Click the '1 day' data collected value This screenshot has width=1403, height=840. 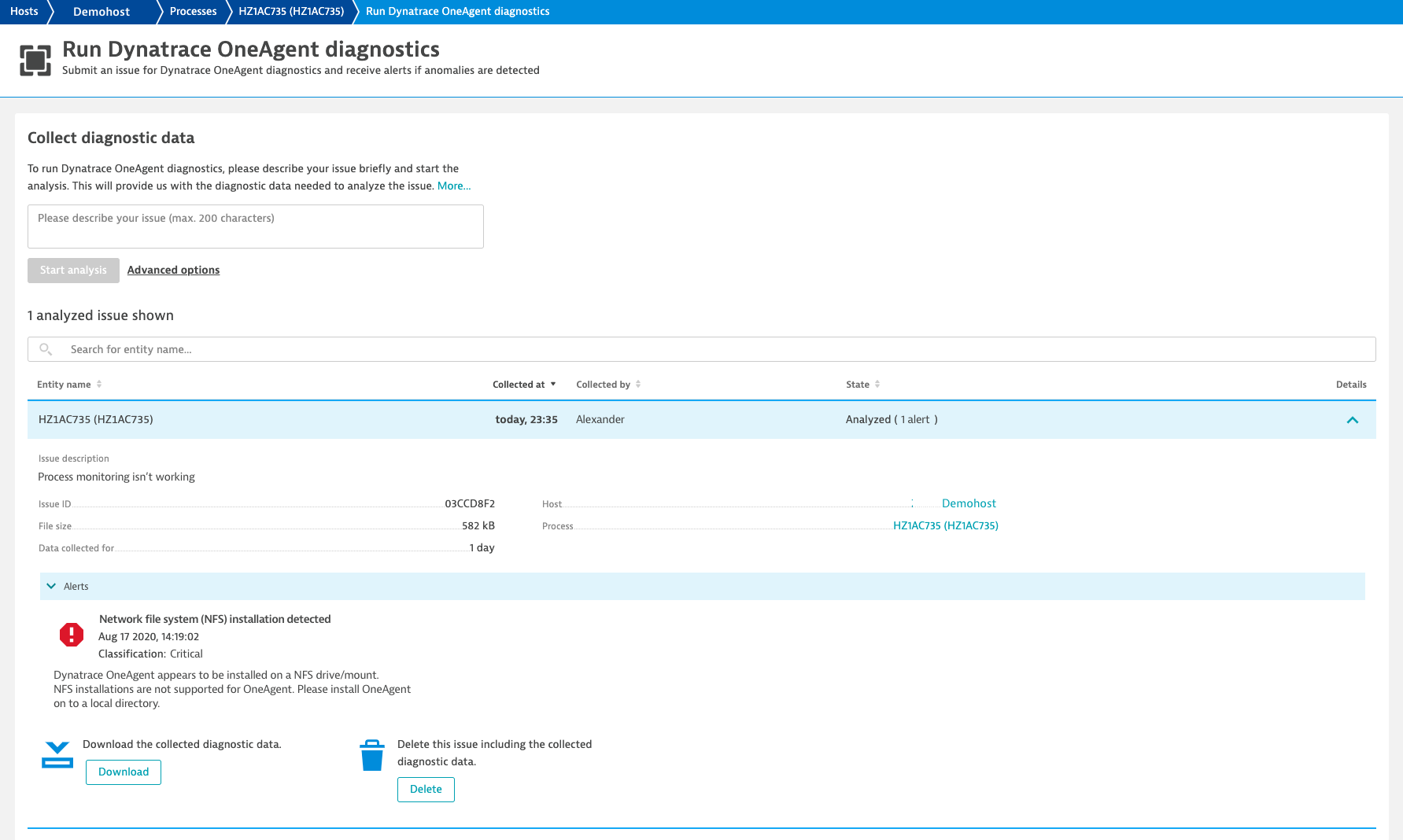[x=482, y=548]
